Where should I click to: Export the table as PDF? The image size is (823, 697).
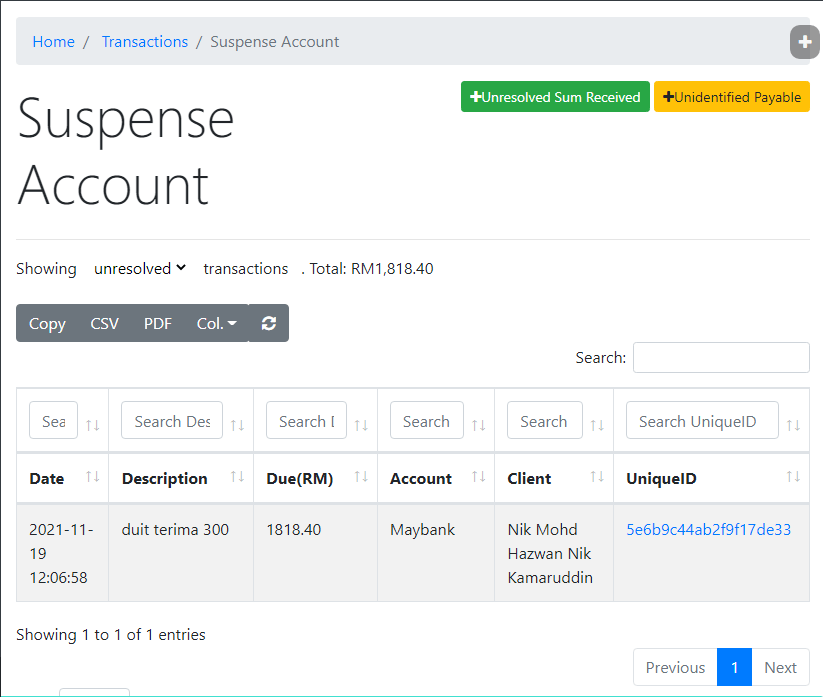(x=157, y=323)
